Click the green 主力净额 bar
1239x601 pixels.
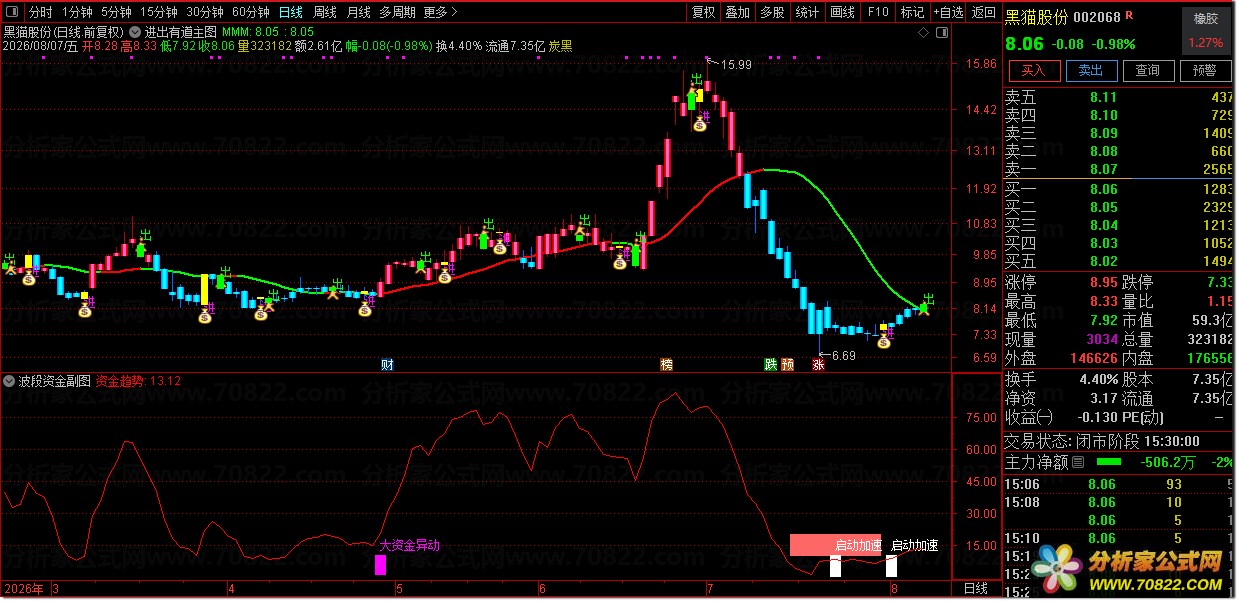(x=1109, y=463)
